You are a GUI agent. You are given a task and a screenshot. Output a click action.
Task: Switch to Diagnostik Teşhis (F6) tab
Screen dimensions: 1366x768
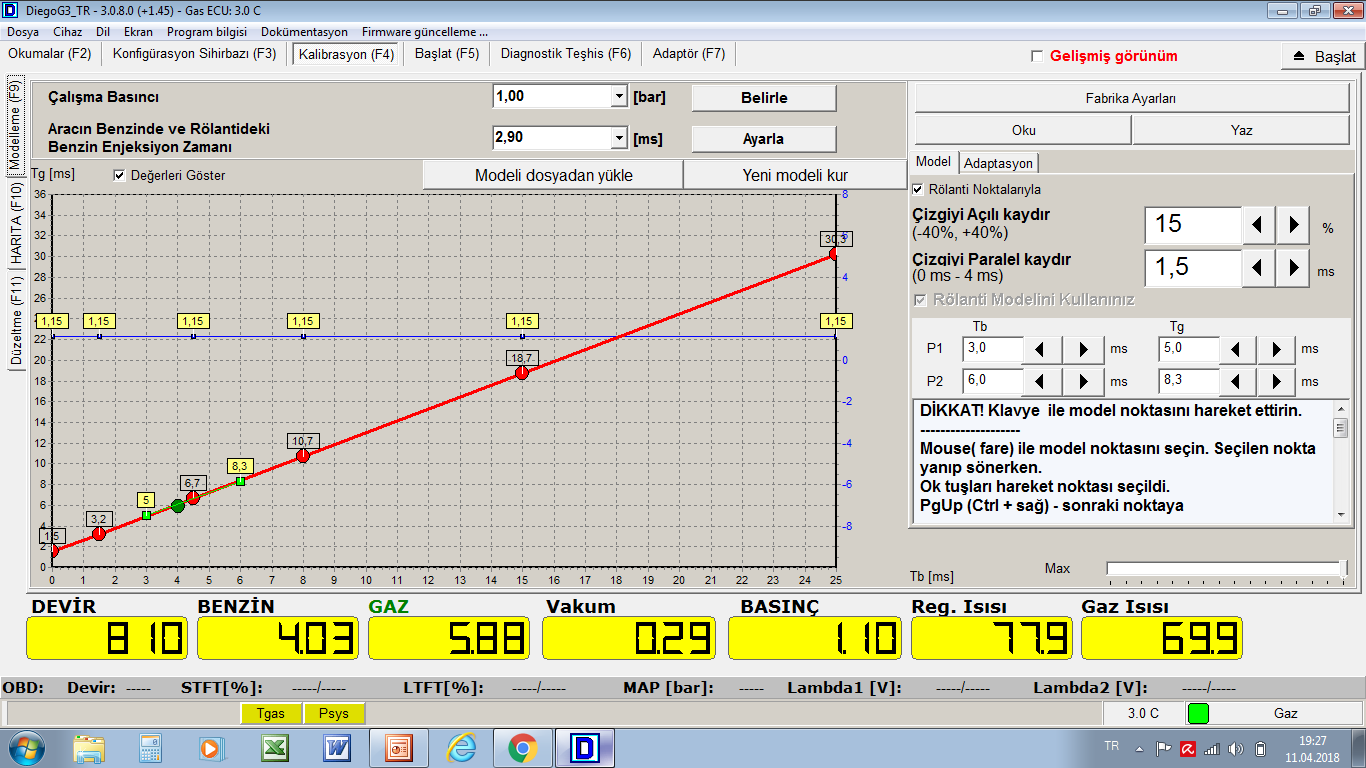[566, 54]
